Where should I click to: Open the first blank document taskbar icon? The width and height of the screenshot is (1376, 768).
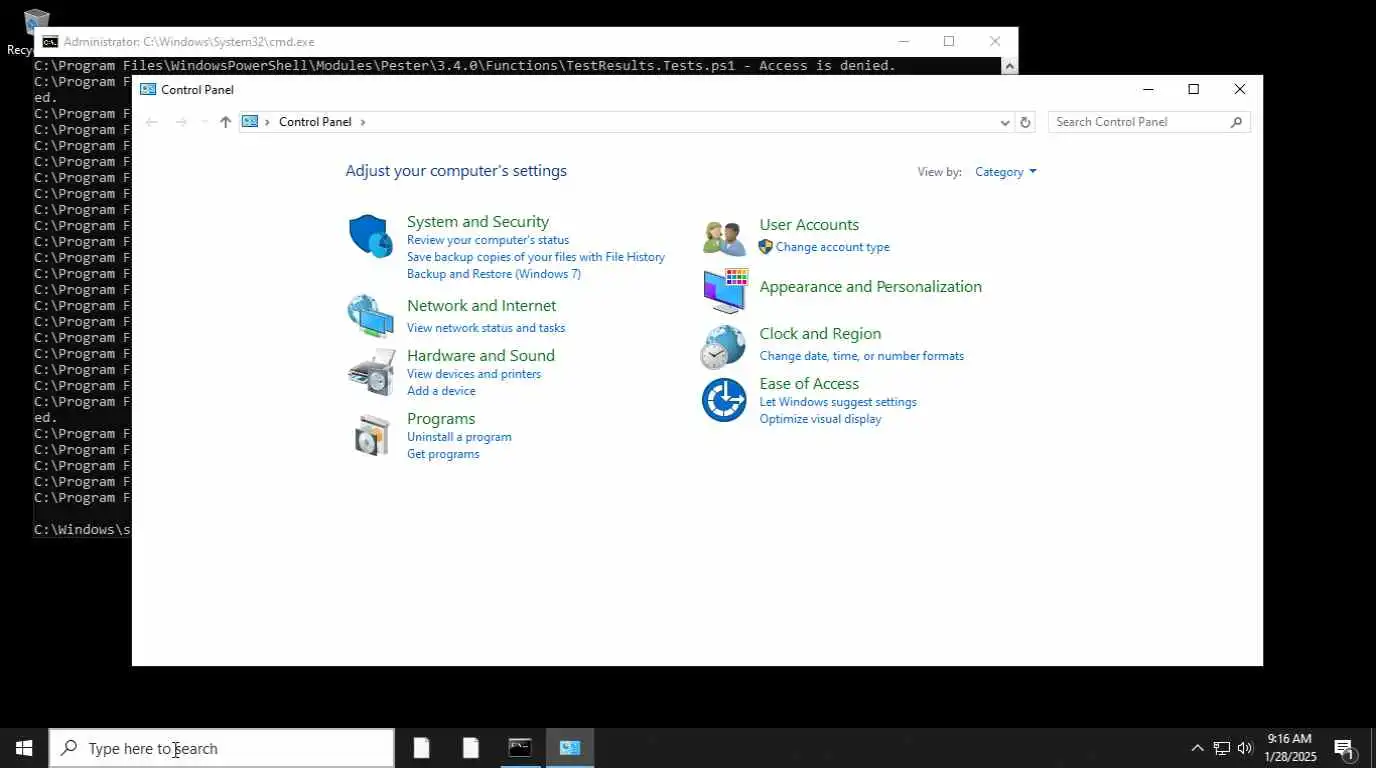pos(422,748)
